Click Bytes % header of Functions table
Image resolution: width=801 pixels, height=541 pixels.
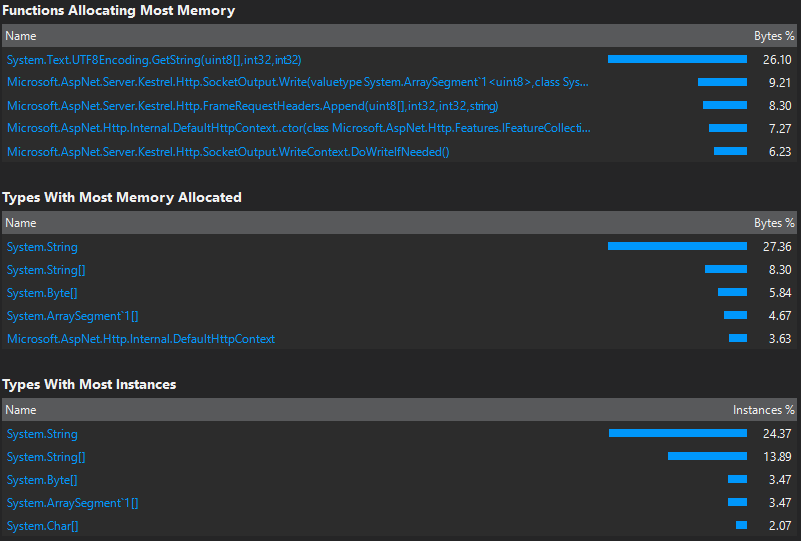coord(774,36)
